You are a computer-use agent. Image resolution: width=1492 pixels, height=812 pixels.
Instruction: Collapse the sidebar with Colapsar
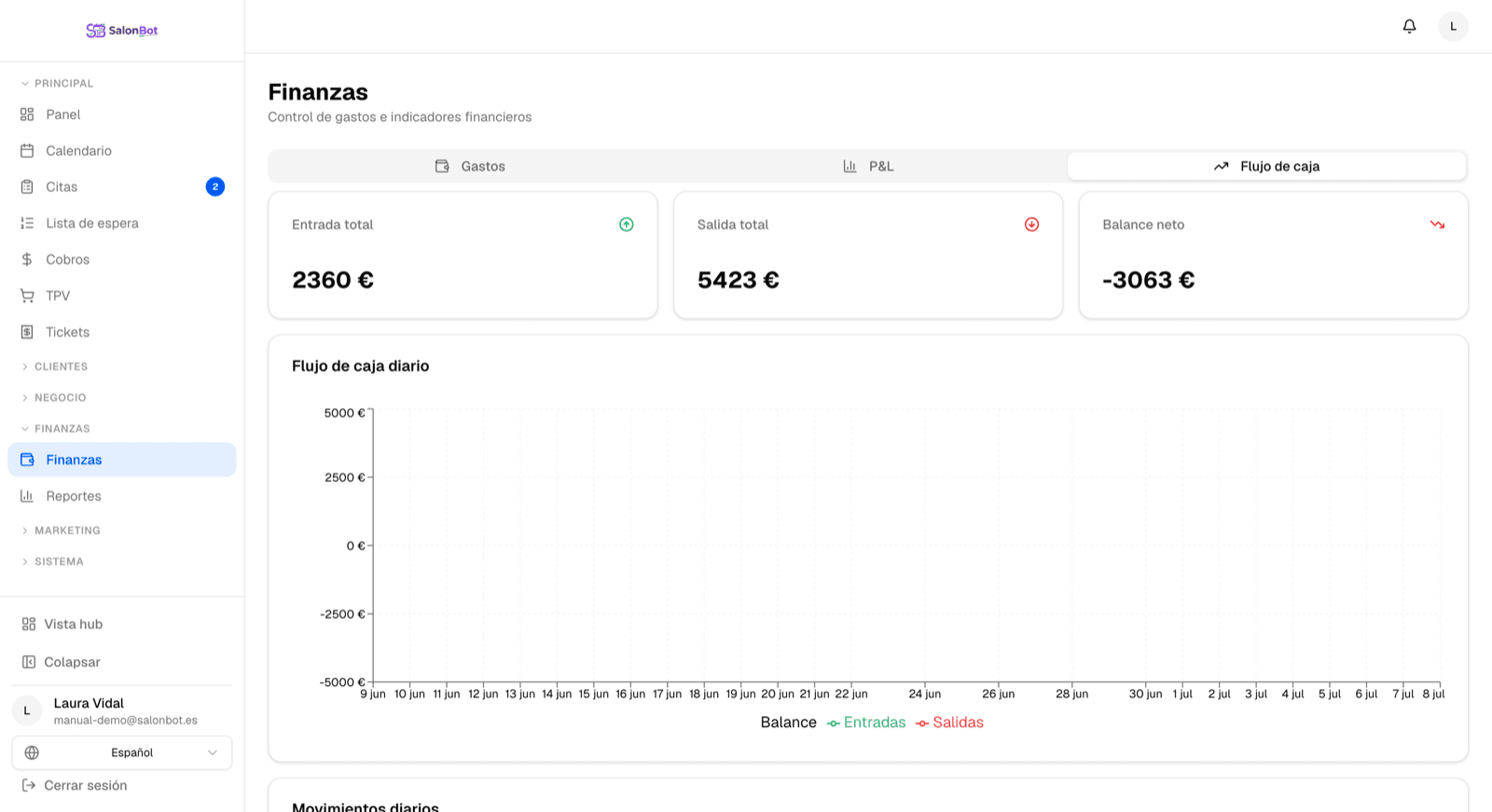point(122,663)
